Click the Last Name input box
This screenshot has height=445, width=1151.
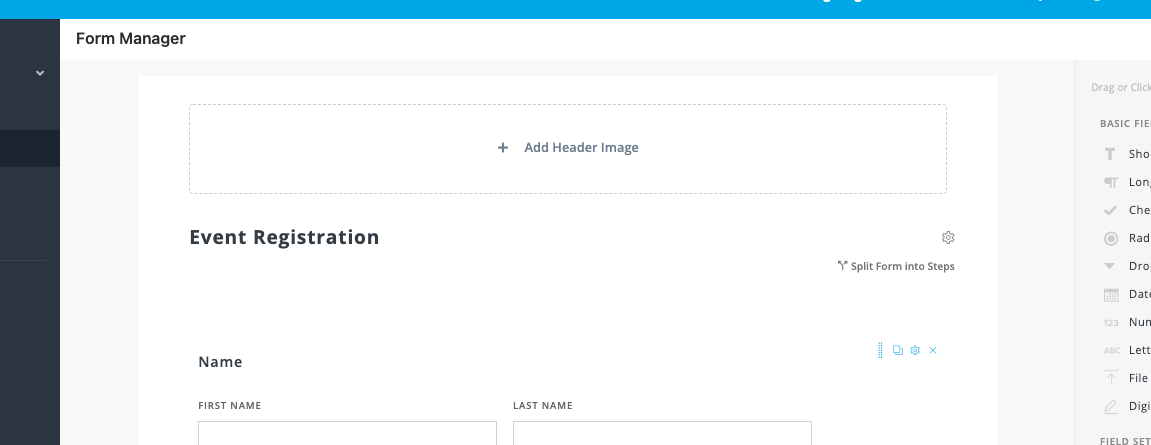662,434
